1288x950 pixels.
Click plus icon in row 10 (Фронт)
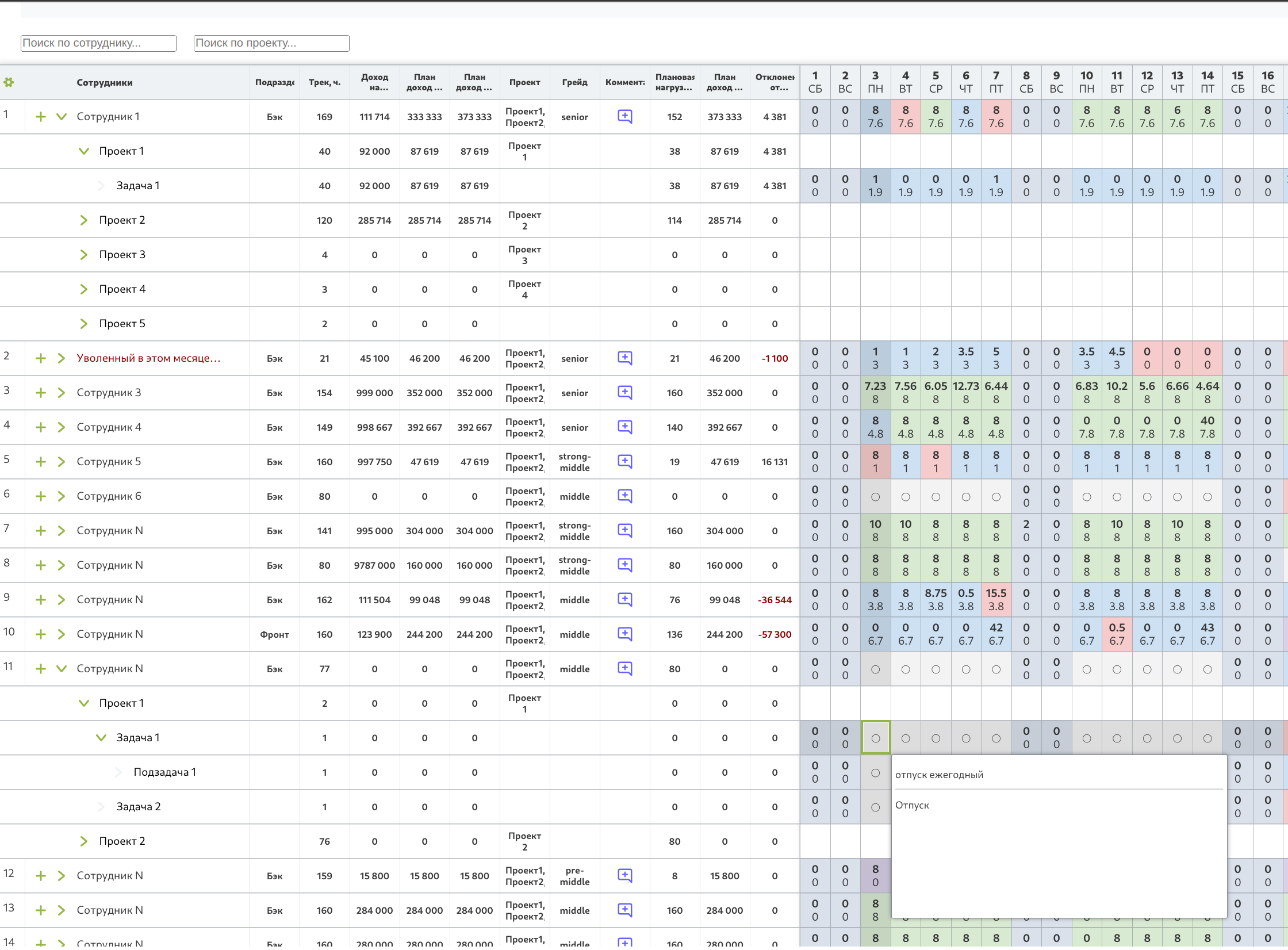(41, 634)
